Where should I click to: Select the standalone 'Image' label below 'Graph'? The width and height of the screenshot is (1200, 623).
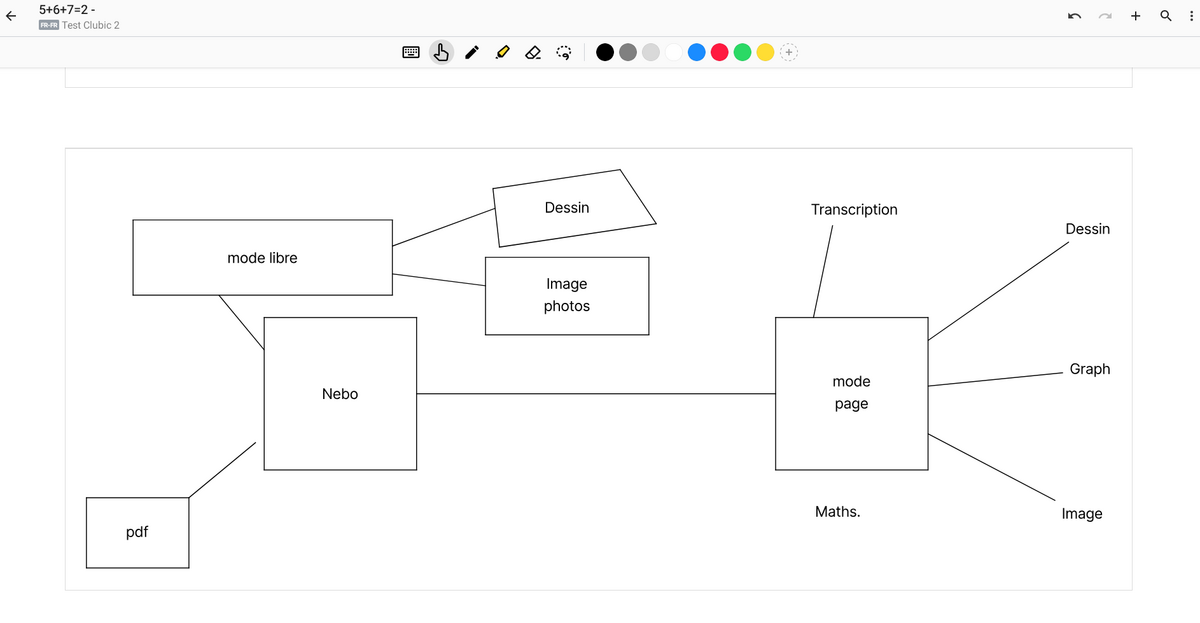point(1082,514)
